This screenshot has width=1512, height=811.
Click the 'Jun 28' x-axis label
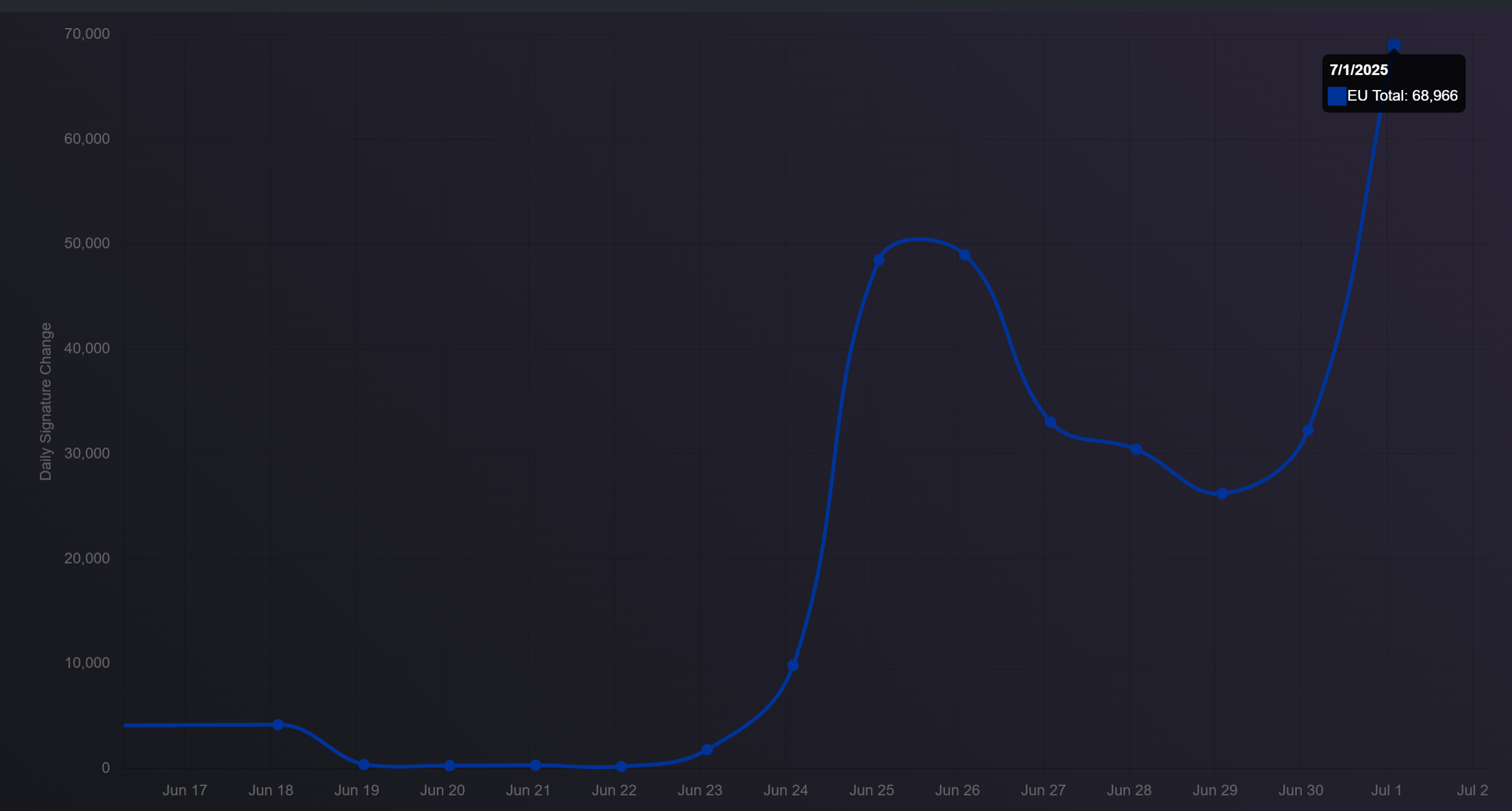pos(1129,790)
